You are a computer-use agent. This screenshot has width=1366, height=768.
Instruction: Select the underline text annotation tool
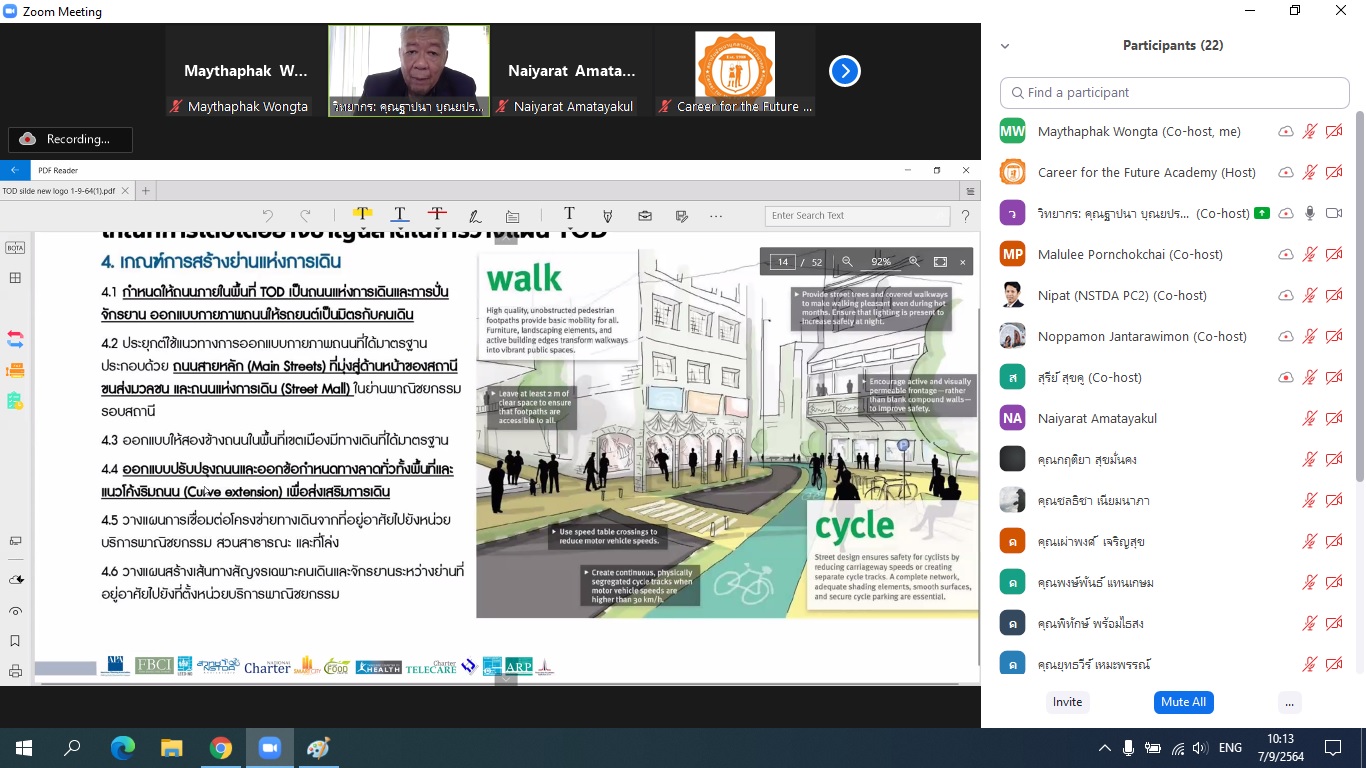[x=399, y=215]
